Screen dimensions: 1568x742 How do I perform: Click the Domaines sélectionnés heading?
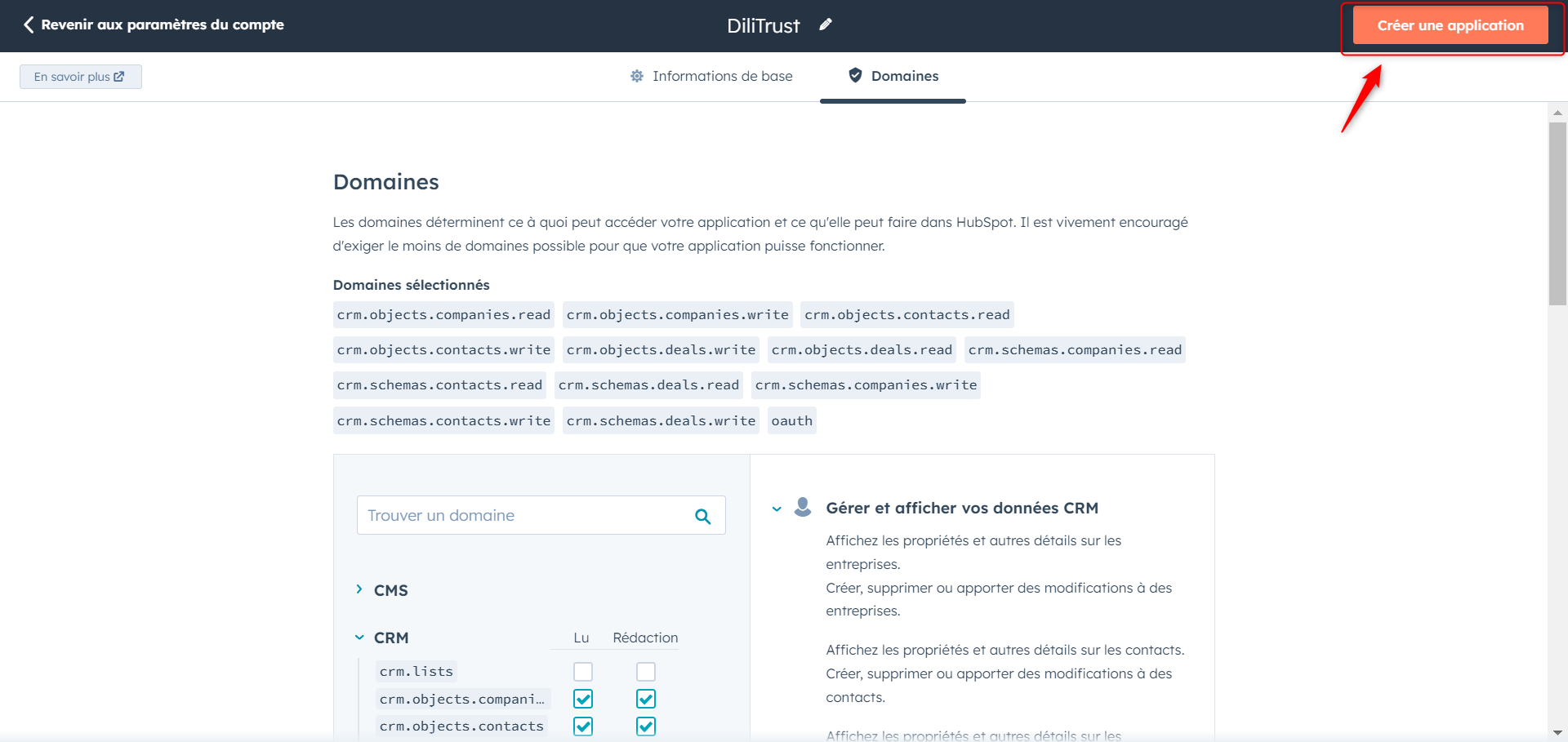point(411,285)
